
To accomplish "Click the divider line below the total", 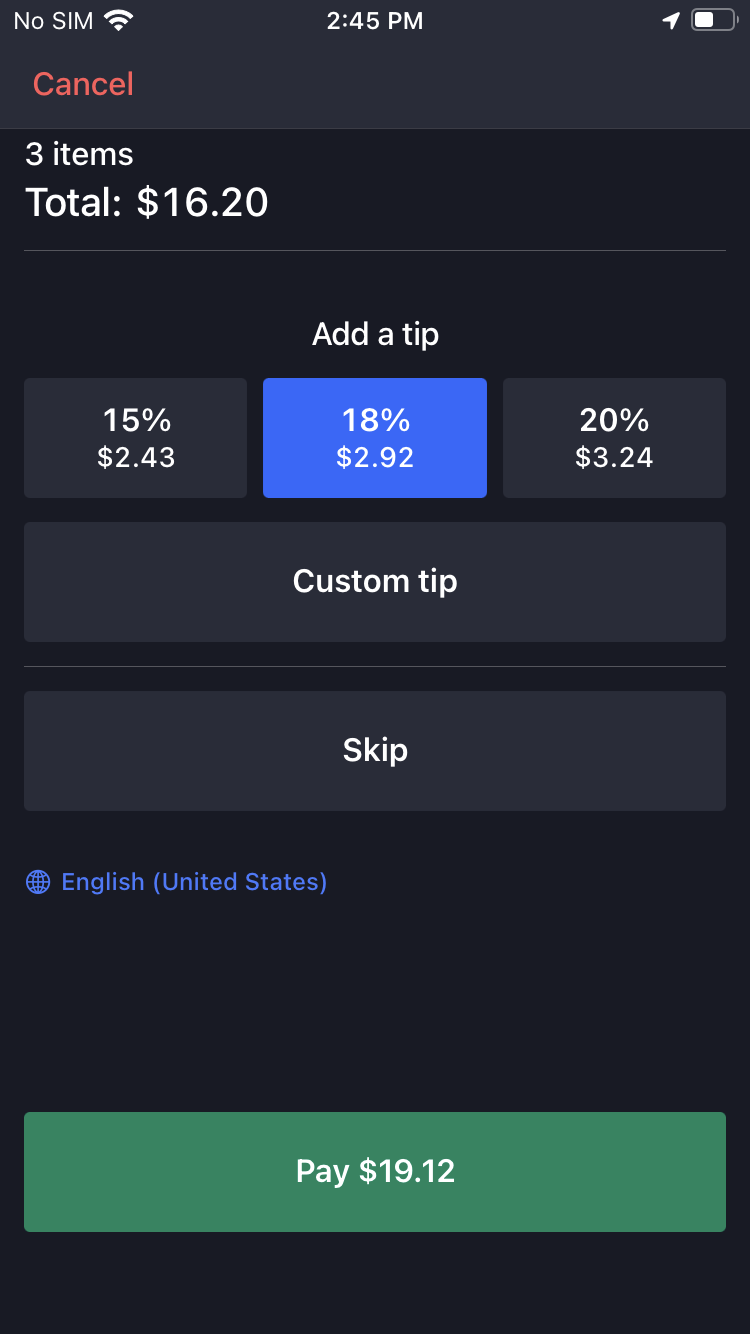I will pyautogui.click(x=375, y=250).
